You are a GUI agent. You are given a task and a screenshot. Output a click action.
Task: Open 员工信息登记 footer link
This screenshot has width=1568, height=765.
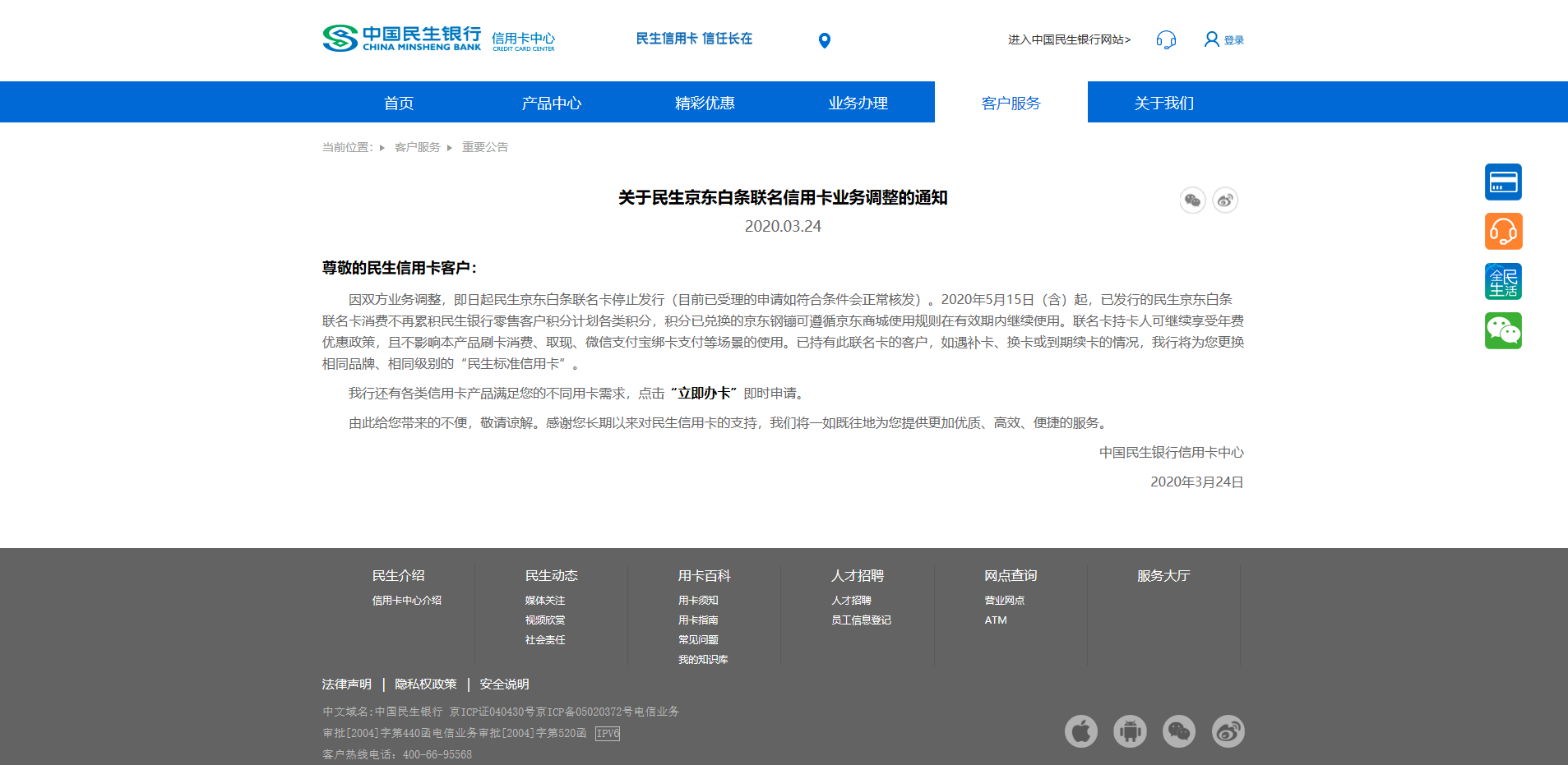tap(861, 620)
